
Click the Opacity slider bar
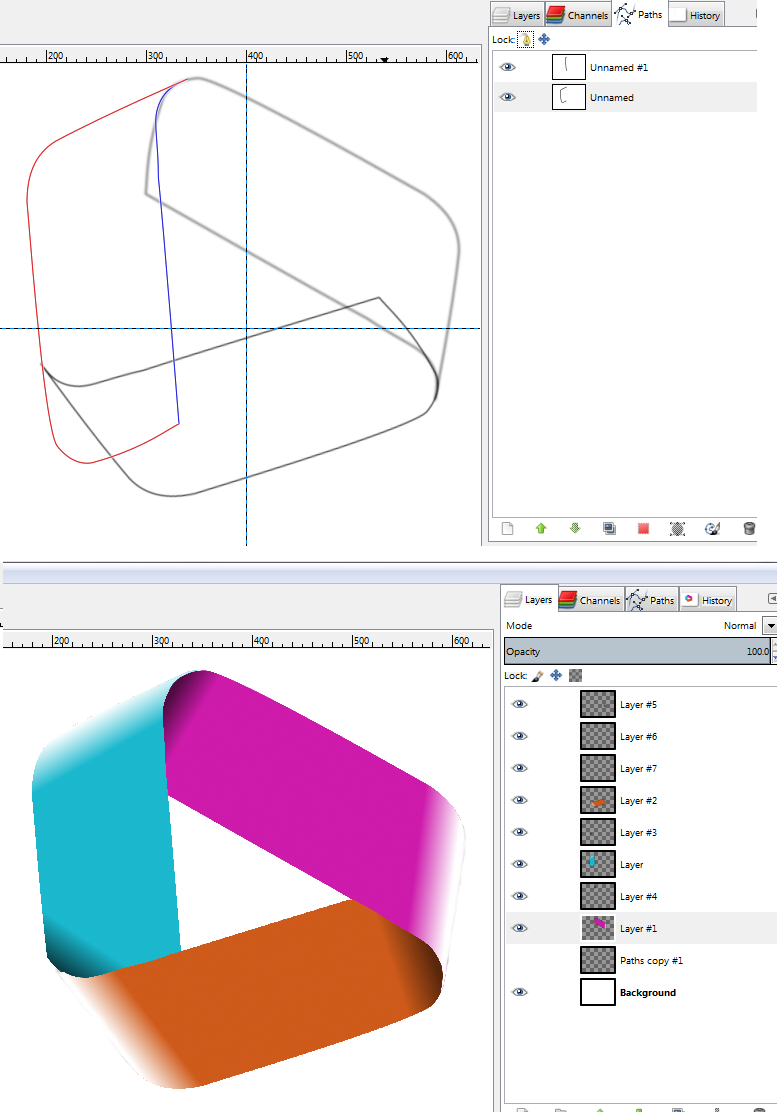[x=636, y=651]
